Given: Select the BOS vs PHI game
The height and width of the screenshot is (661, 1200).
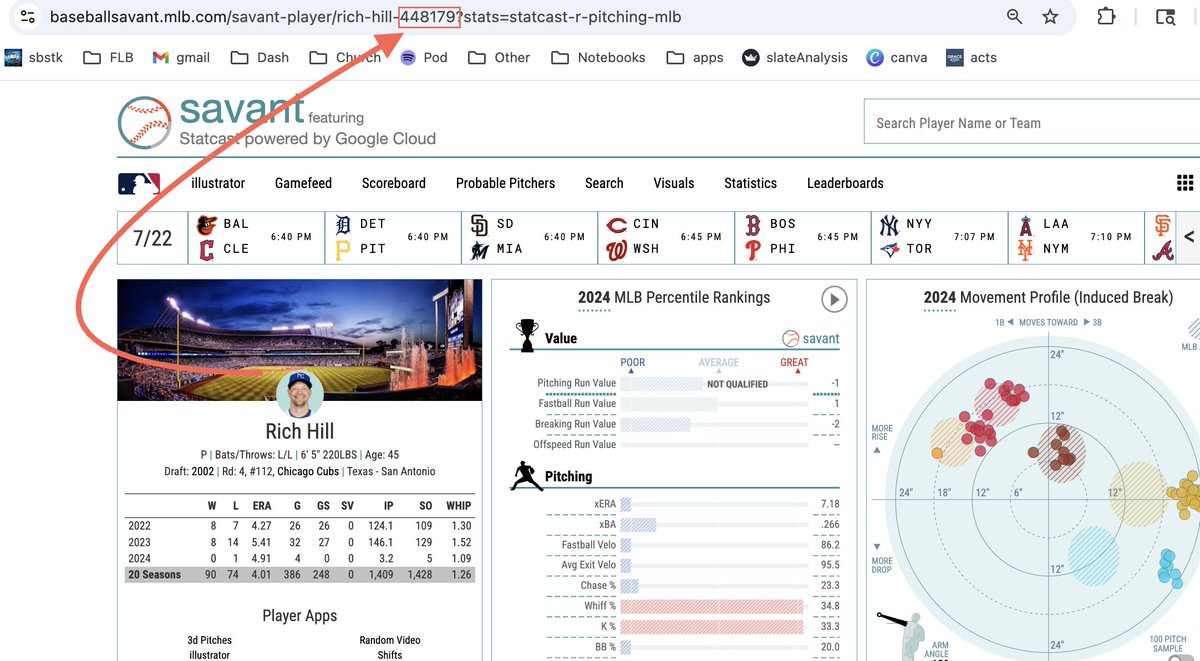Looking at the screenshot, I should [x=804, y=237].
